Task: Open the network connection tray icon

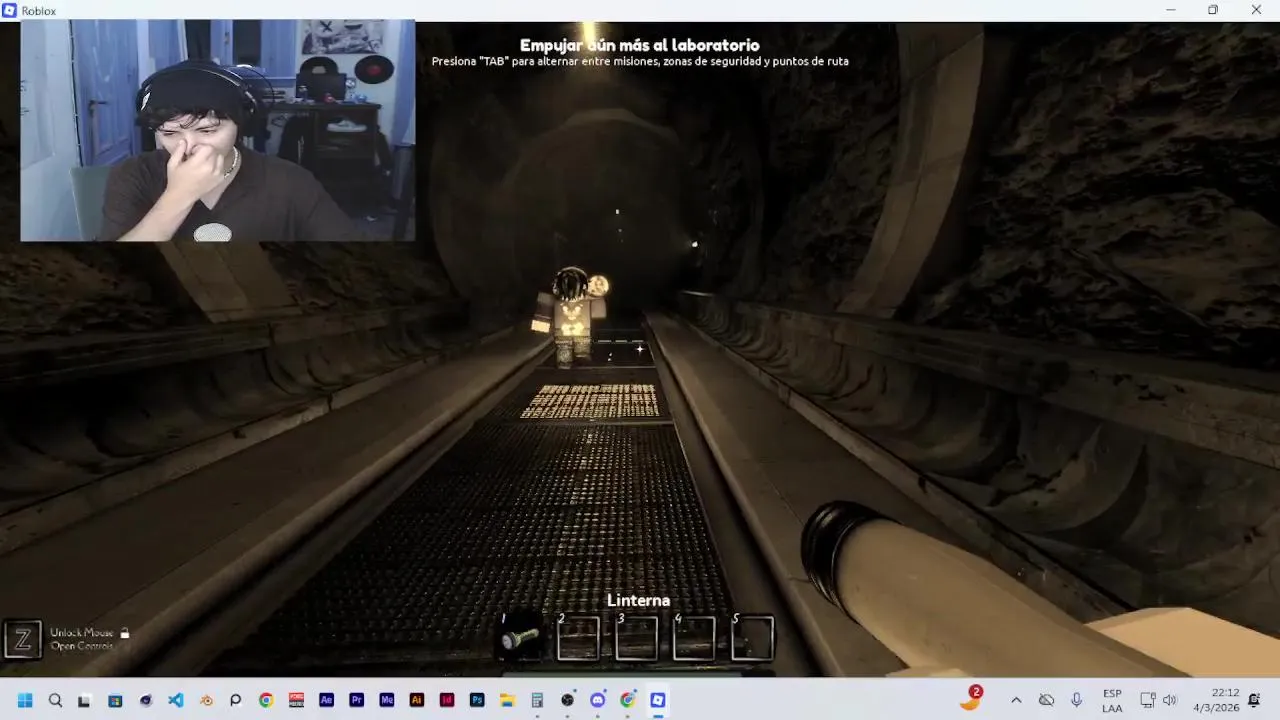Action: point(1148,700)
